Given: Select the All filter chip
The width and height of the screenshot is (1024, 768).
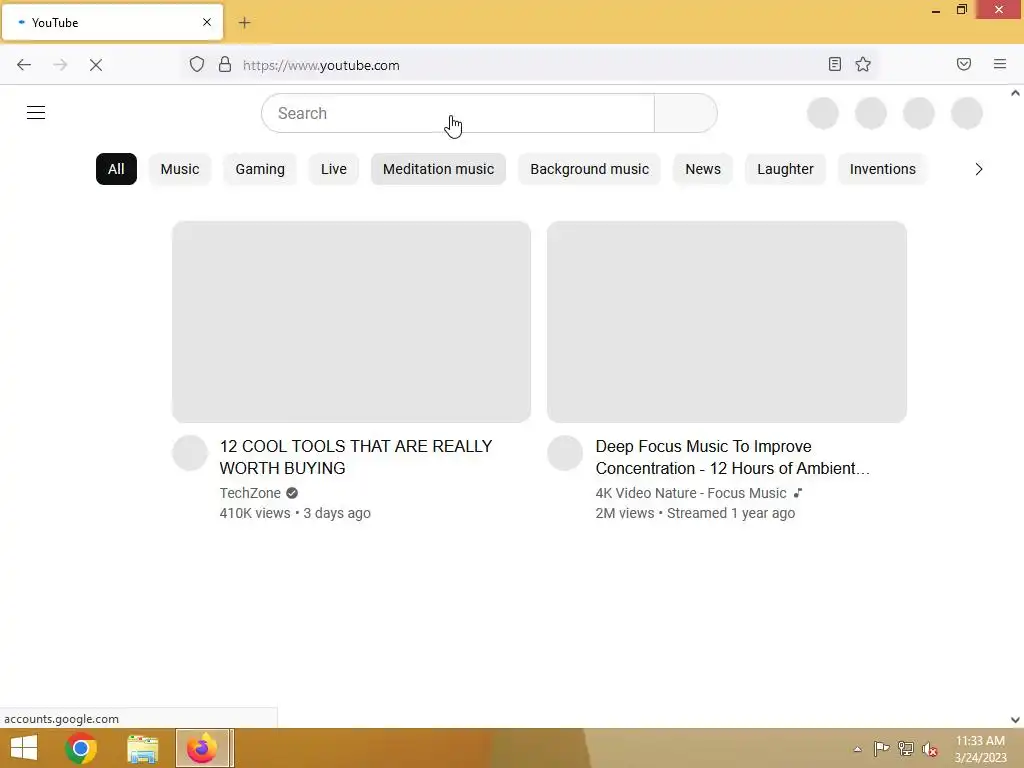Looking at the screenshot, I should (x=116, y=169).
